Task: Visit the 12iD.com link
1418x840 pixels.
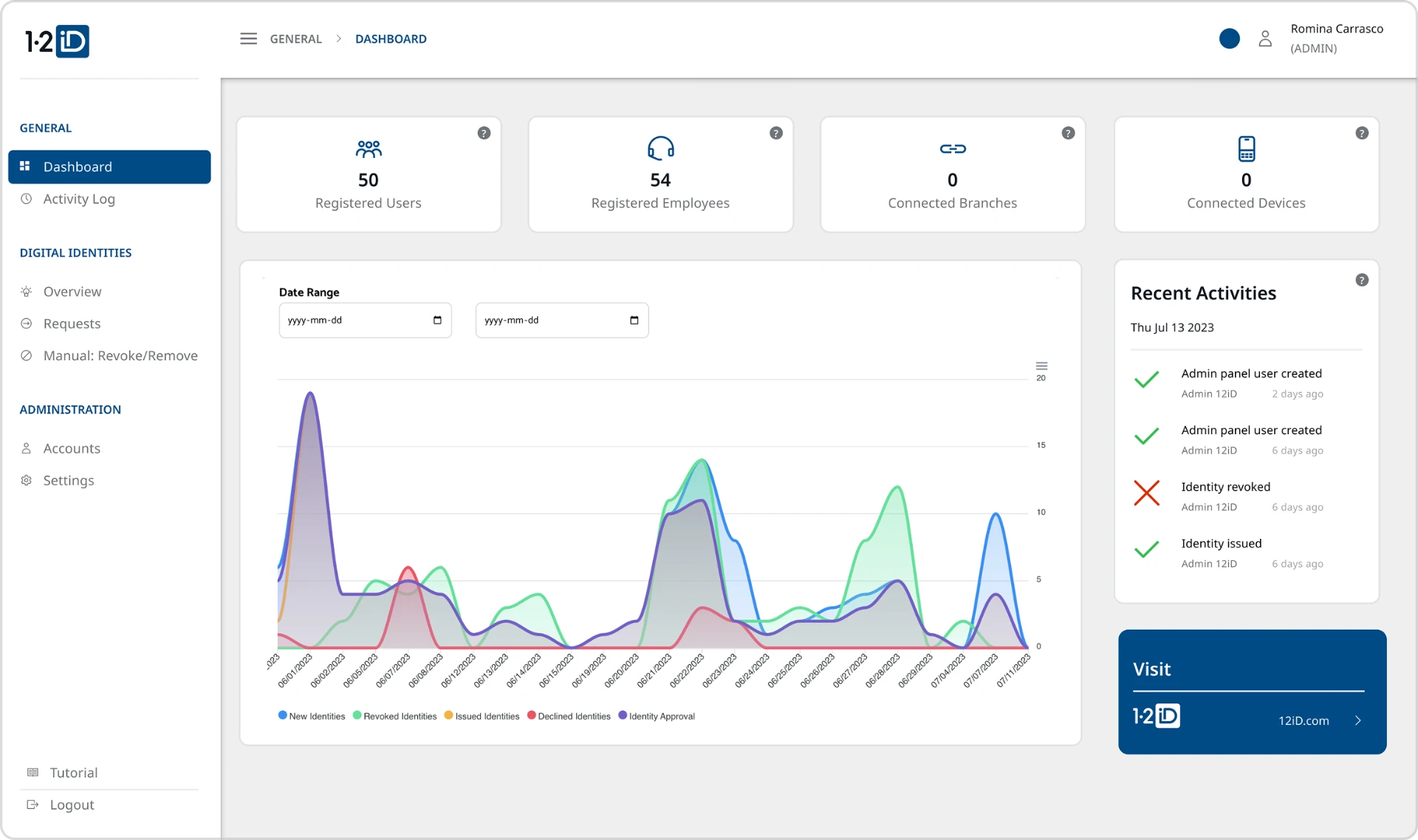Action: [x=1304, y=720]
